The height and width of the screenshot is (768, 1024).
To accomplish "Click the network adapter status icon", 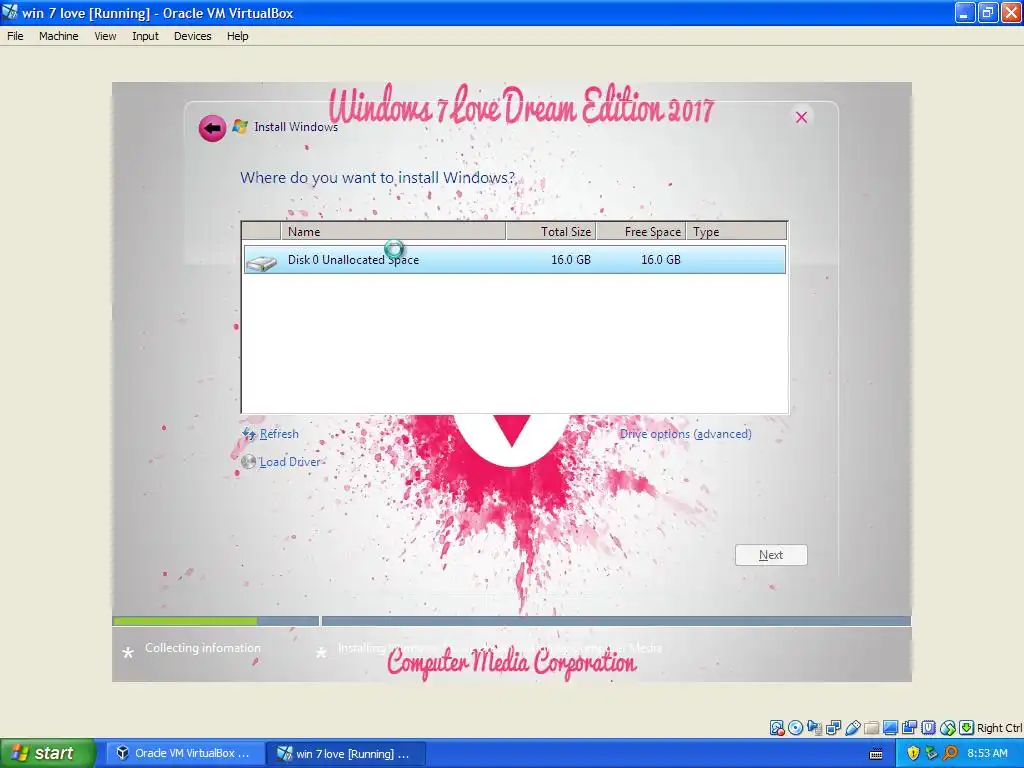I will coord(833,728).
